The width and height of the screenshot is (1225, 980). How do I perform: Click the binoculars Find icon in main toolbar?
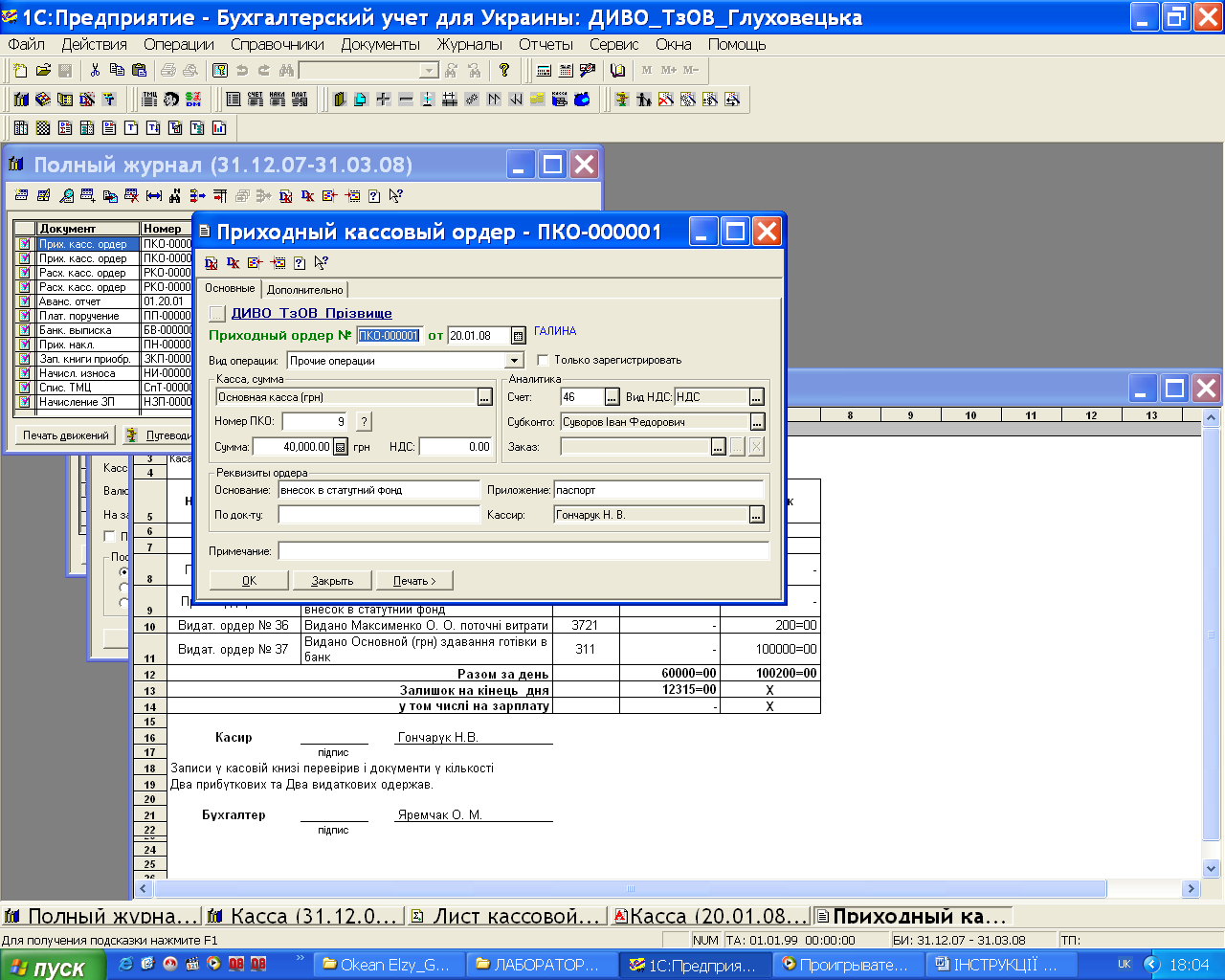pos(285,71)
